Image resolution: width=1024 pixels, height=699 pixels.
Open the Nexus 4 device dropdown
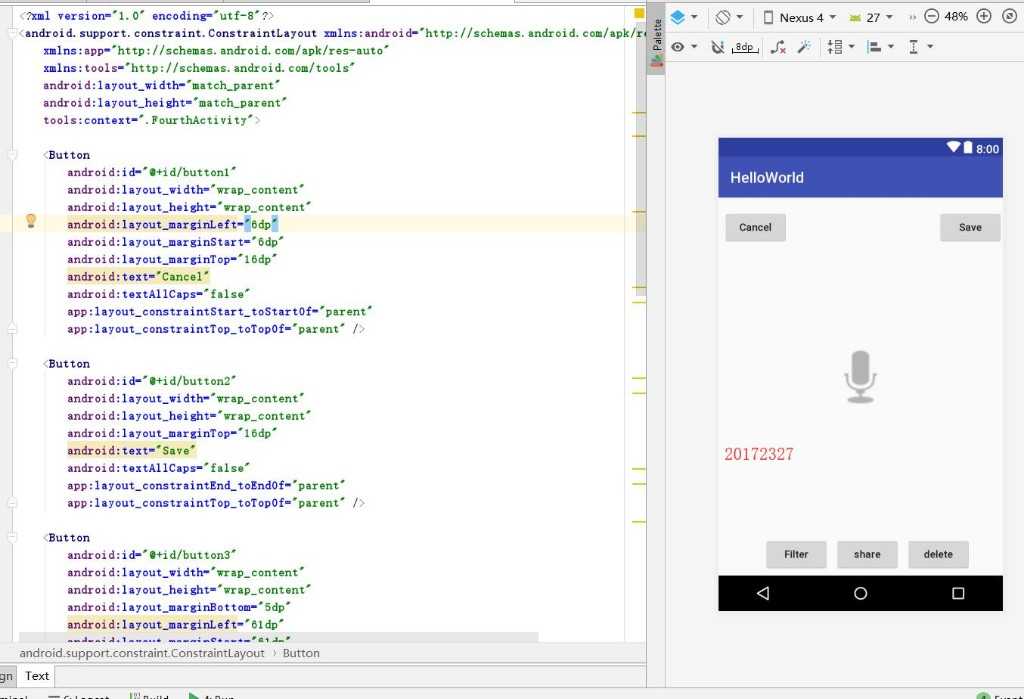point(800,18)
